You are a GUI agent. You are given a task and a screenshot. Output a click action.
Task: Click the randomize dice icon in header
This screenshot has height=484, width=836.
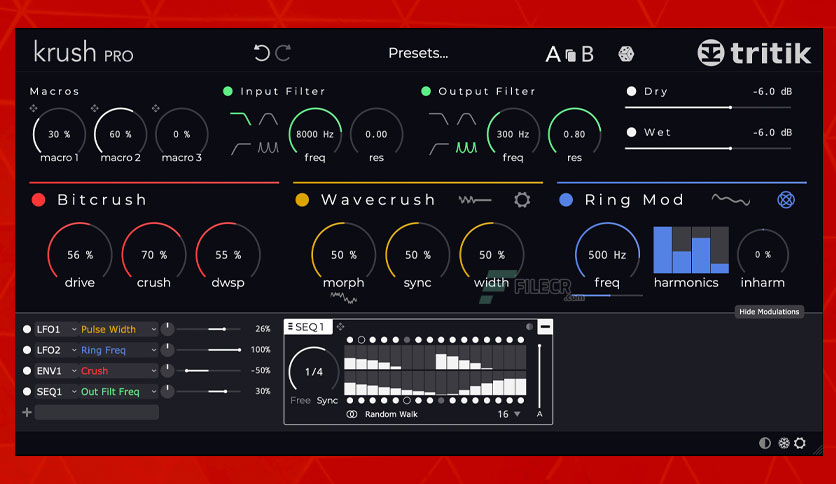(626, 54)
